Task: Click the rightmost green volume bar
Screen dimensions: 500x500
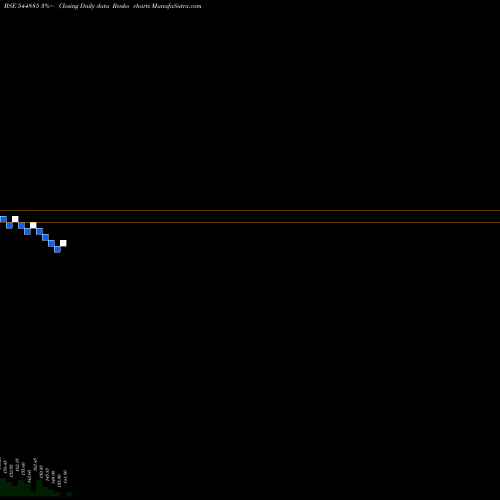Action: (69, 494)
